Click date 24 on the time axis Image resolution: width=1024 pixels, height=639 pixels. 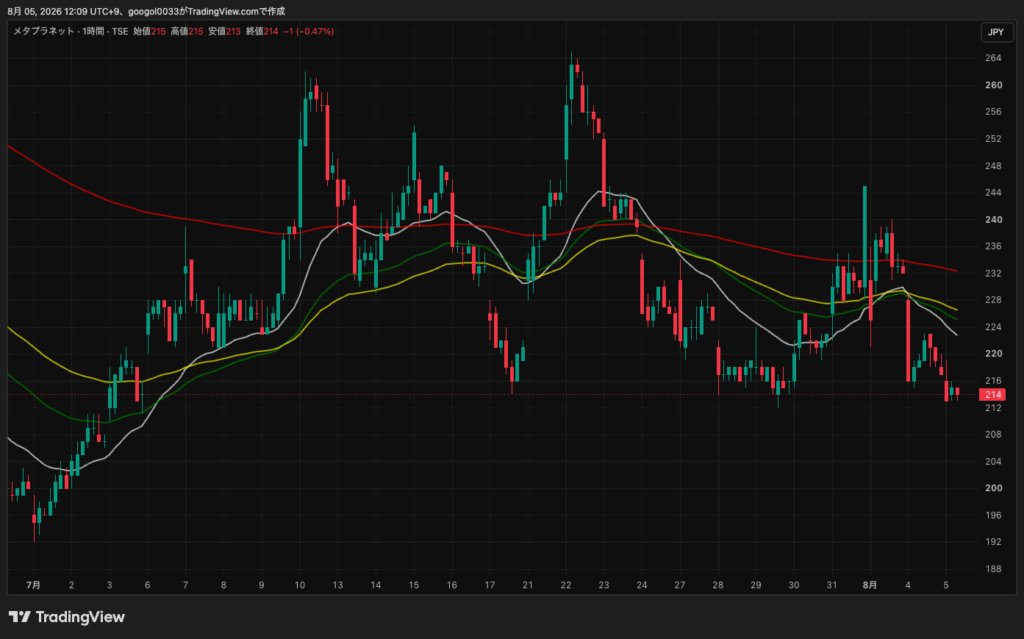(x=641, y=585)
